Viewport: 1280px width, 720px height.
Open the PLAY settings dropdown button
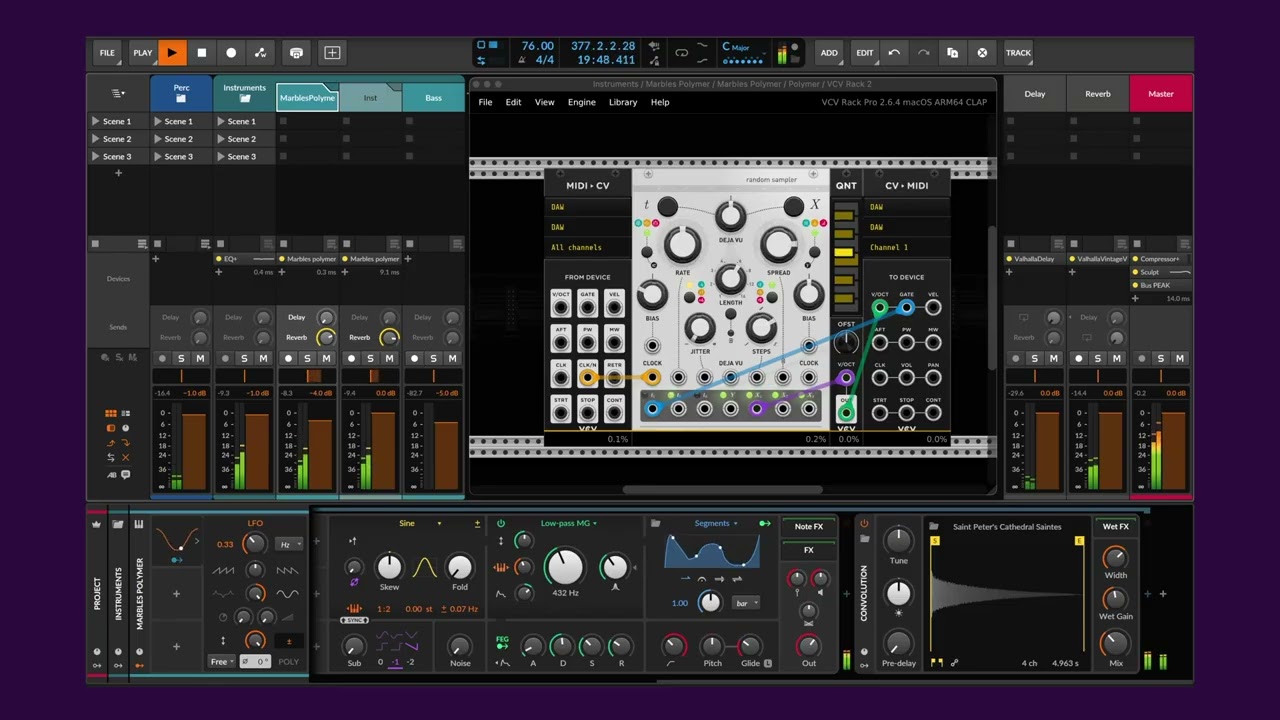143,53
